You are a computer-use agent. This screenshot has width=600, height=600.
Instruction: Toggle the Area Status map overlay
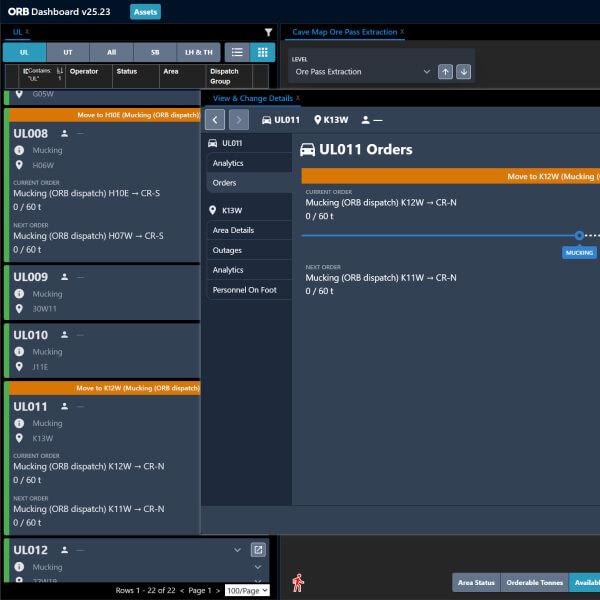tap(476, 582)
